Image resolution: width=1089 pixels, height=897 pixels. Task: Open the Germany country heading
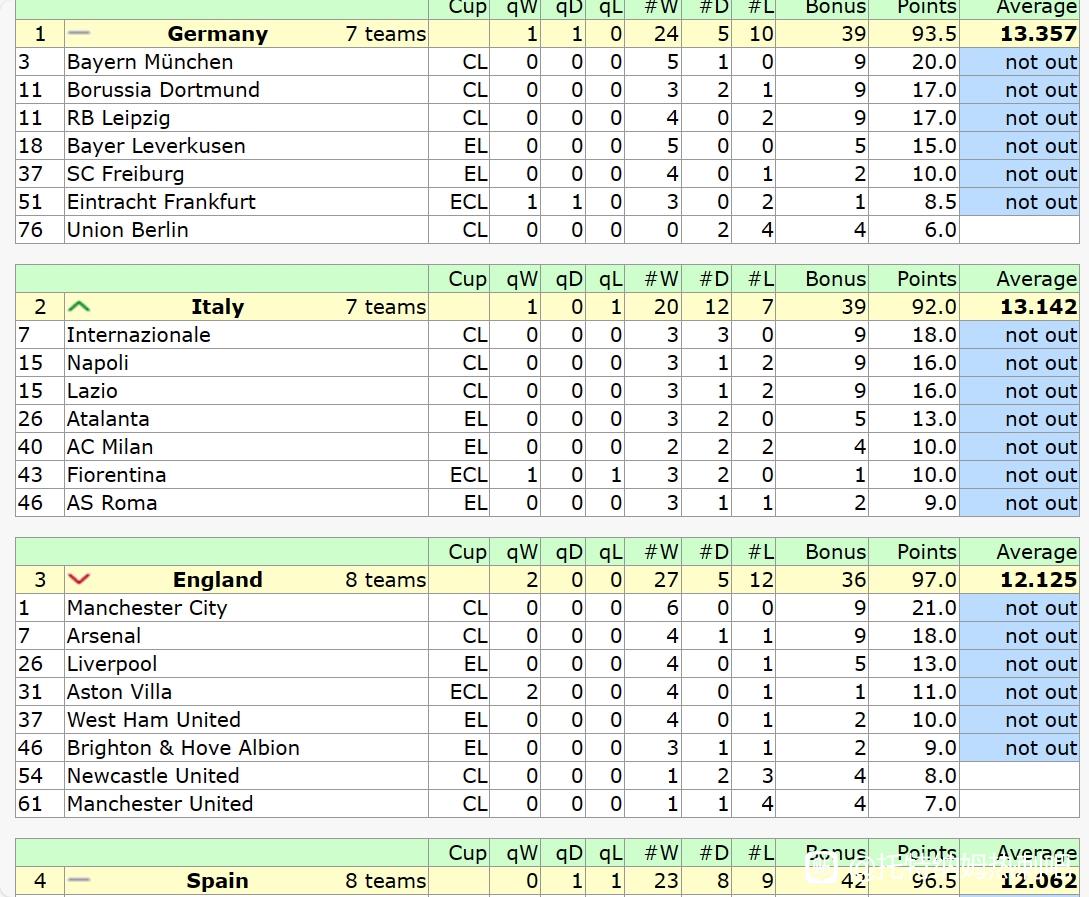(x=217, y=33)
